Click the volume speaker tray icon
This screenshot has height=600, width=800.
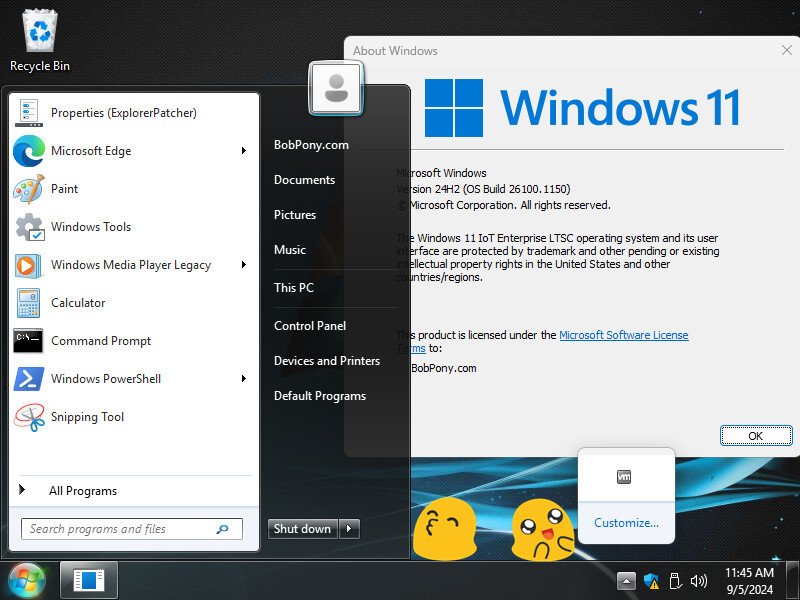tap(698, 581)
